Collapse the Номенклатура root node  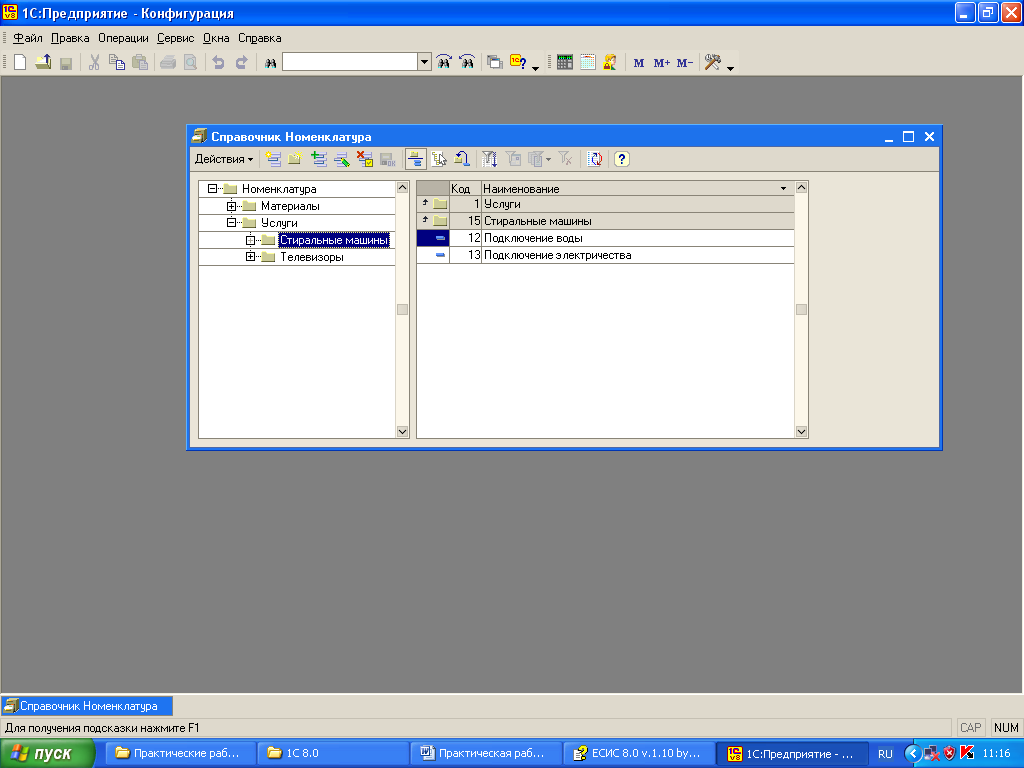pyautogui.click(x=212, y=189)
